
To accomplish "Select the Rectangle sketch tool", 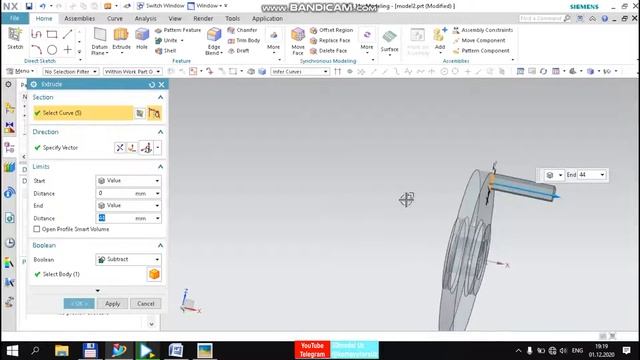I will 52,34.
